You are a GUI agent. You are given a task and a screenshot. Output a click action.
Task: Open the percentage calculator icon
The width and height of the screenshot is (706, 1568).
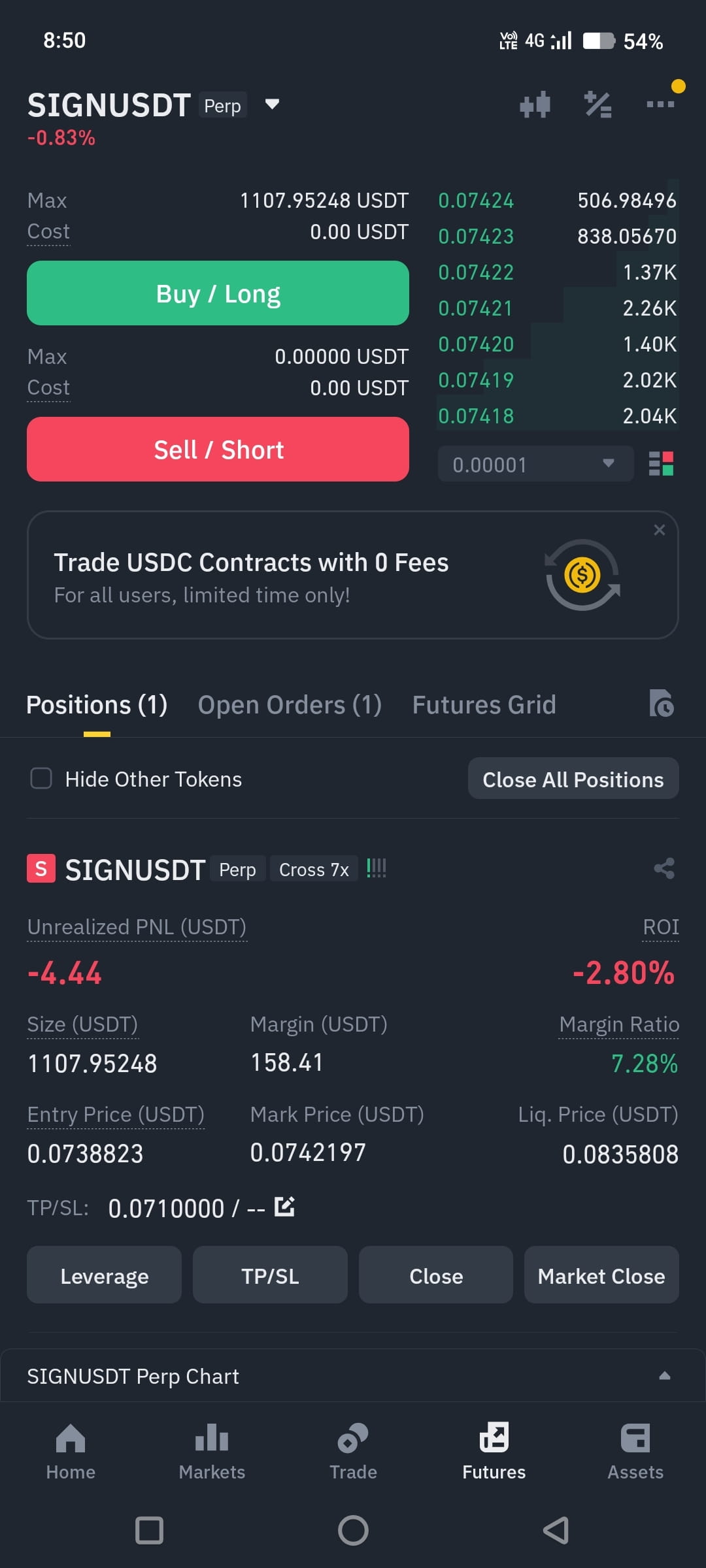coord(597,105)
